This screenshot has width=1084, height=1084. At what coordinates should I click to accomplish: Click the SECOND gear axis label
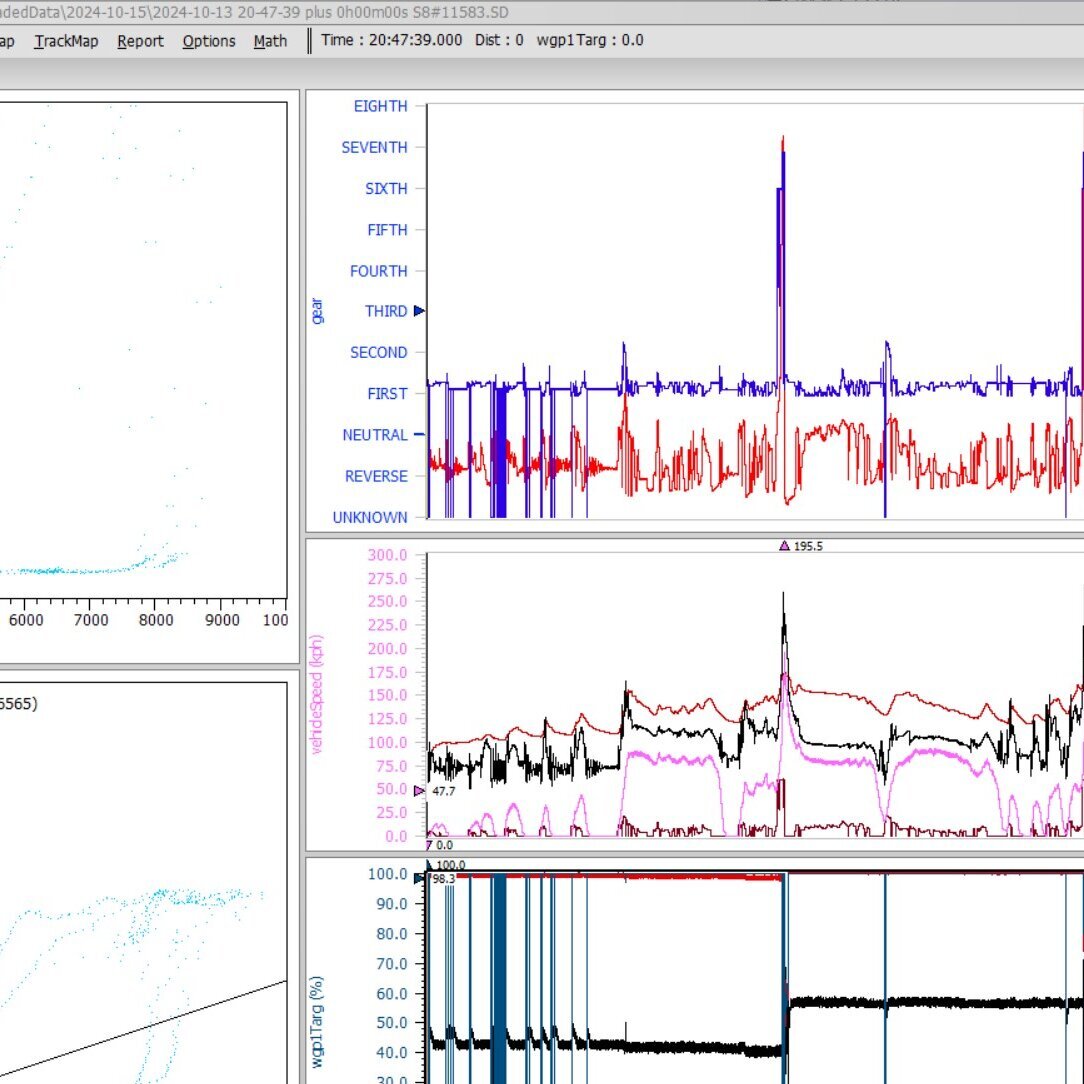tap(379, 353)
